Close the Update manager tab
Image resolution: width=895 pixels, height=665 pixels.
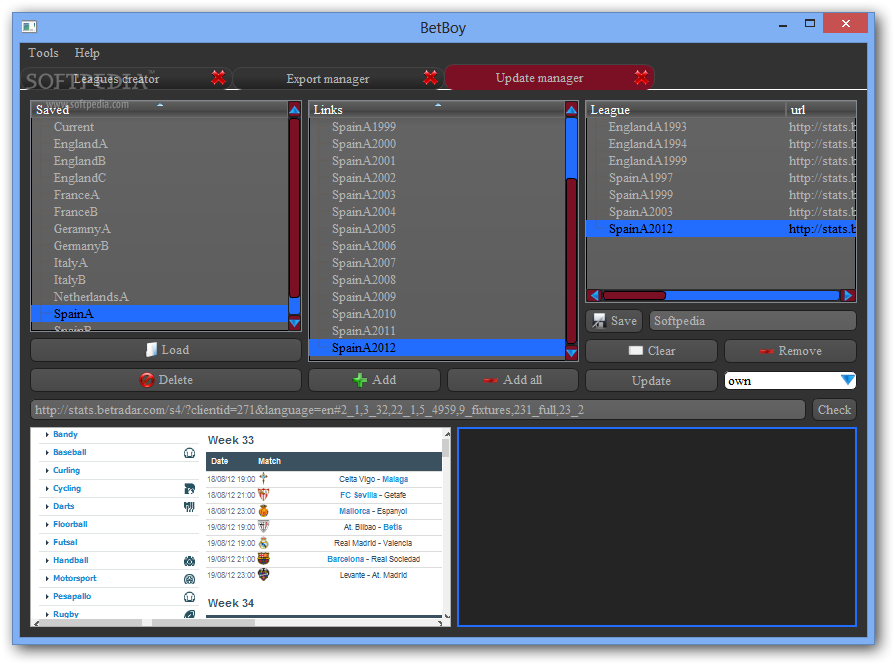[x=642, y=78]
